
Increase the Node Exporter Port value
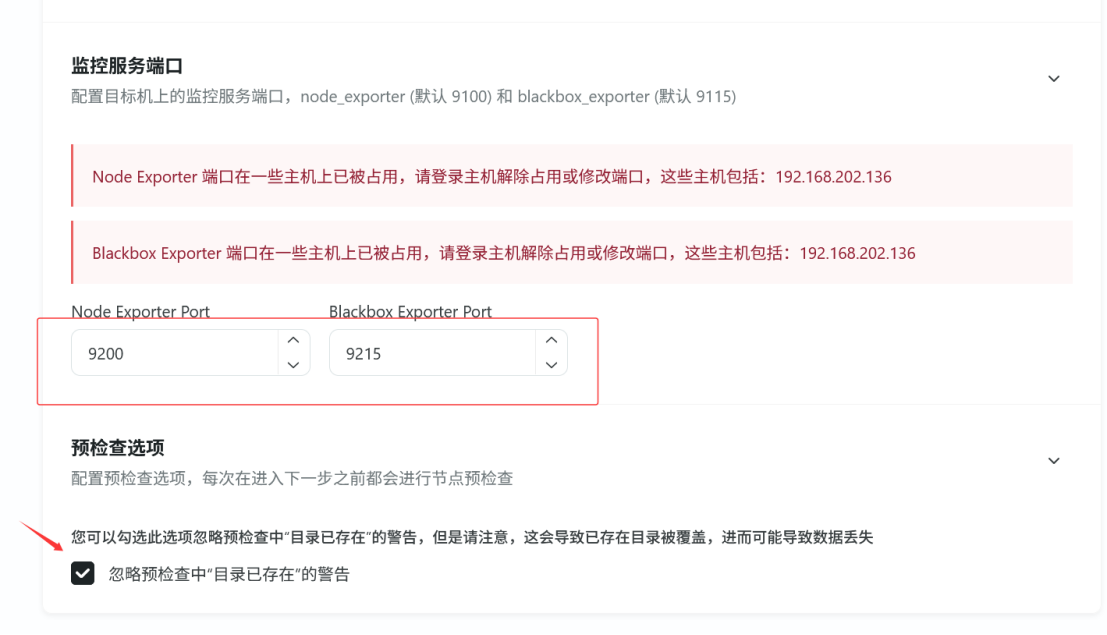point(292,341)
